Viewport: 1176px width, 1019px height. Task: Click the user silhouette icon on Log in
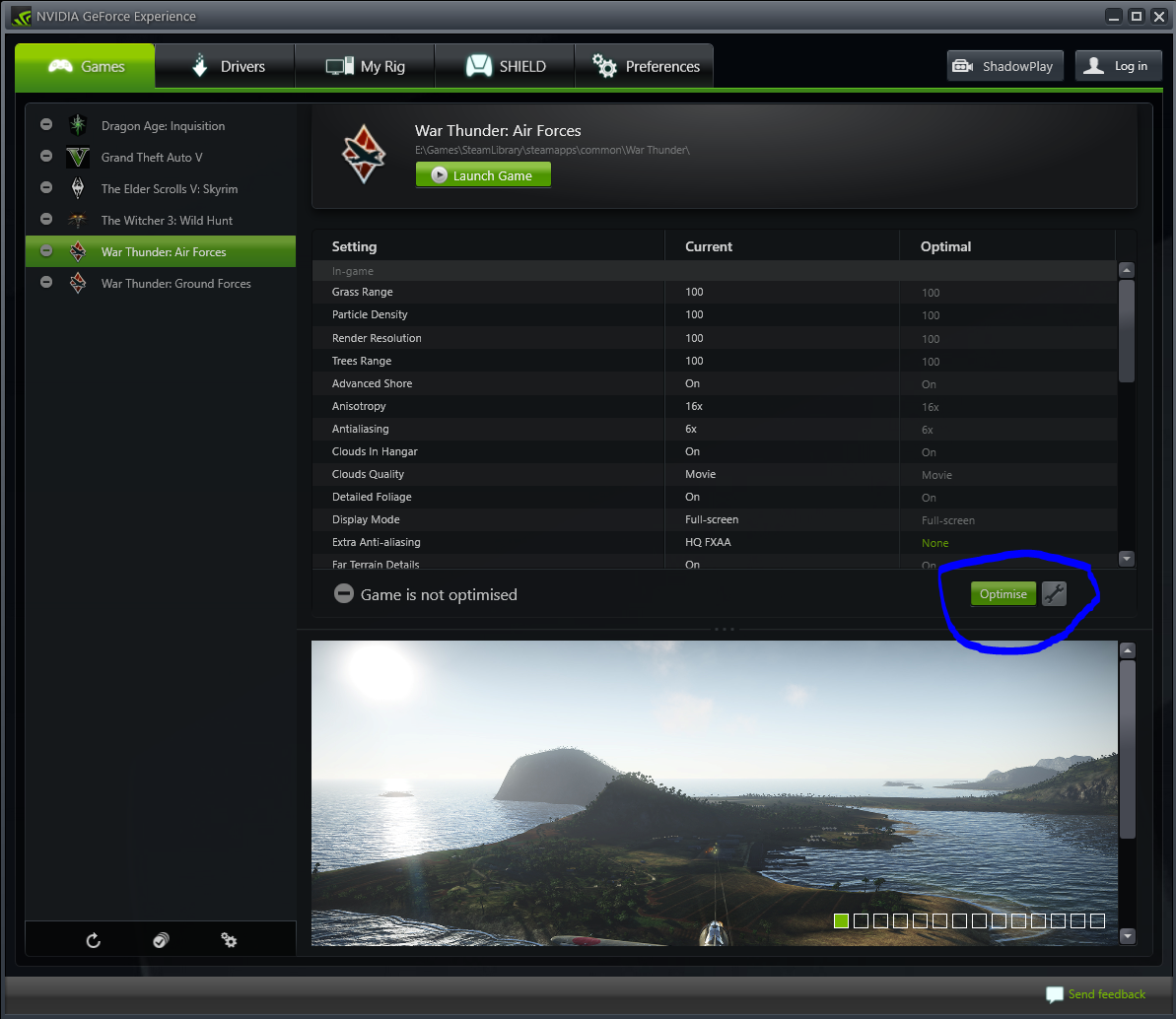coord(1093,66)
